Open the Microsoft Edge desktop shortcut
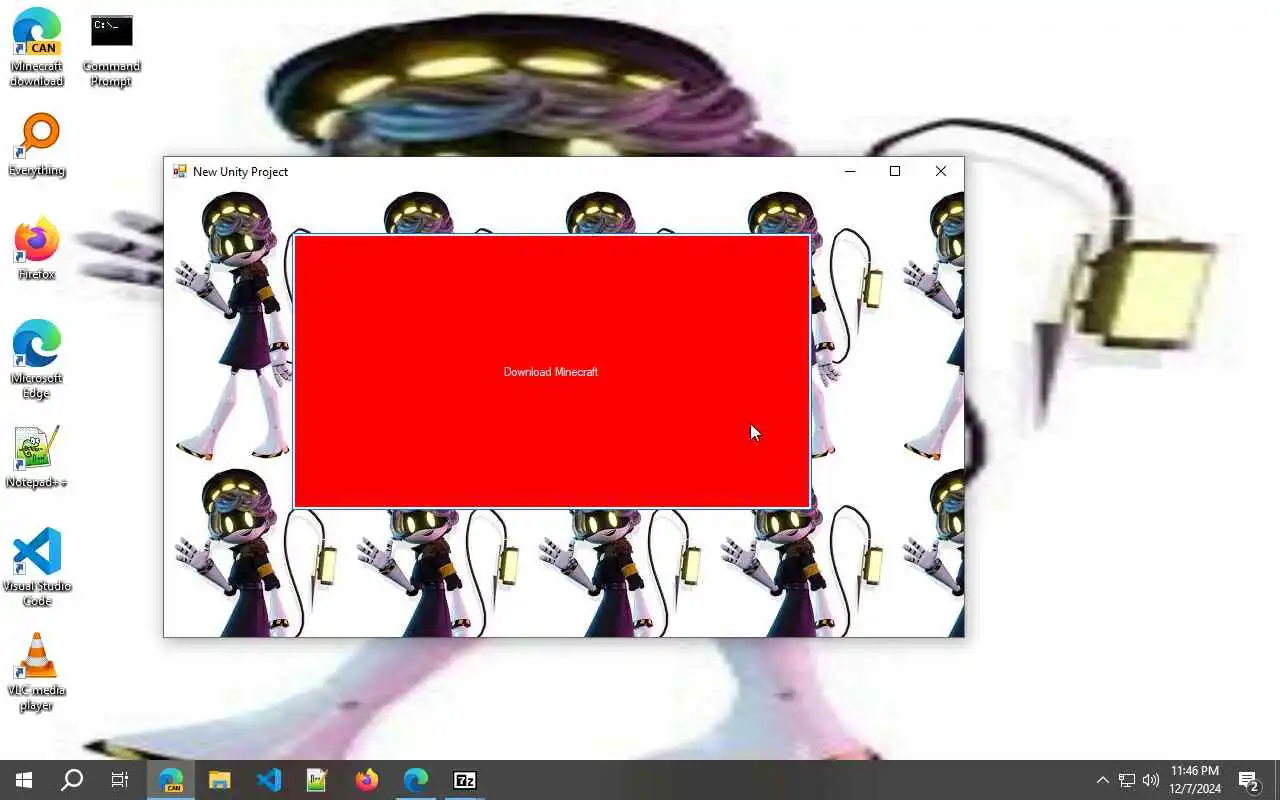The image size is (1280, 800). click(x=37, y=360)
